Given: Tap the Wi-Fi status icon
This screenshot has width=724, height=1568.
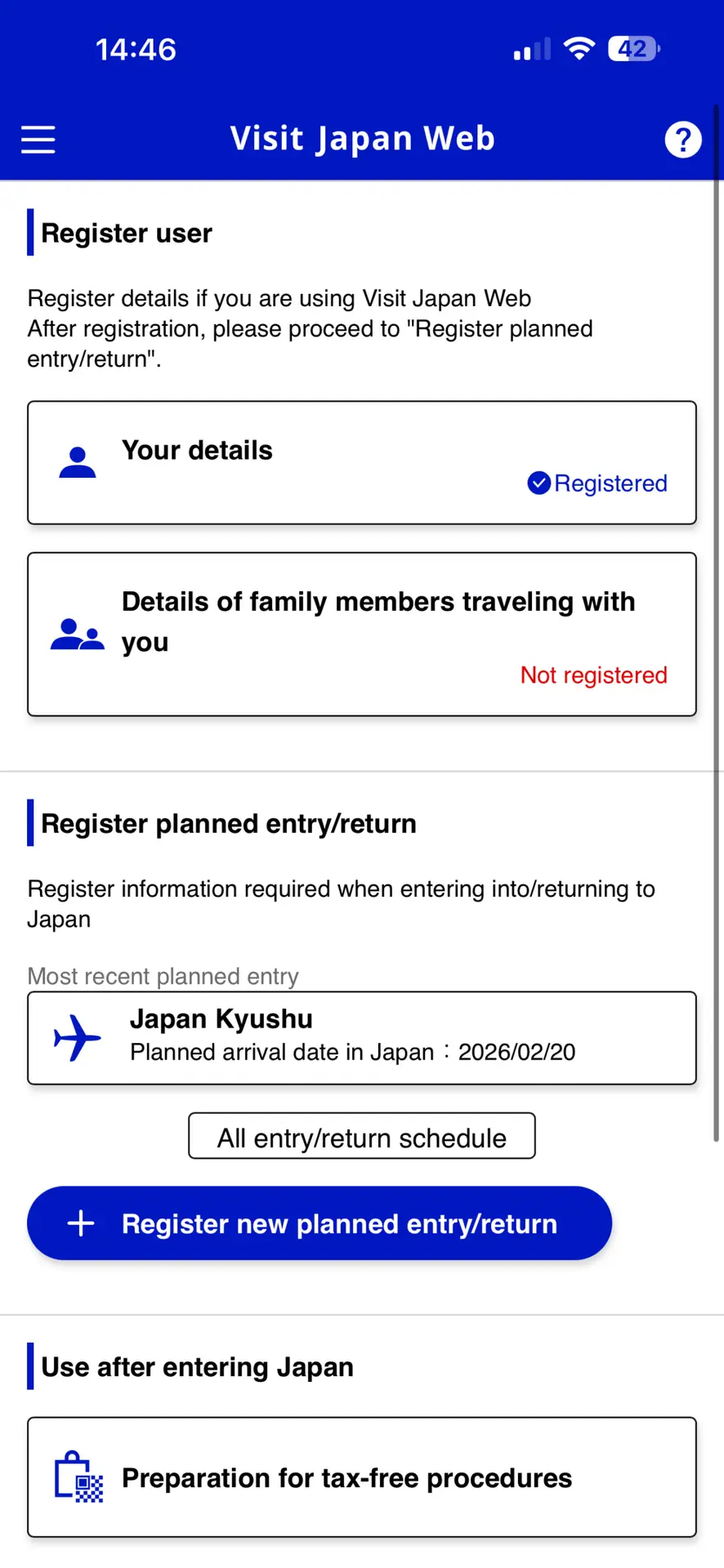Looking at the screenshot, I should point(579,49).
